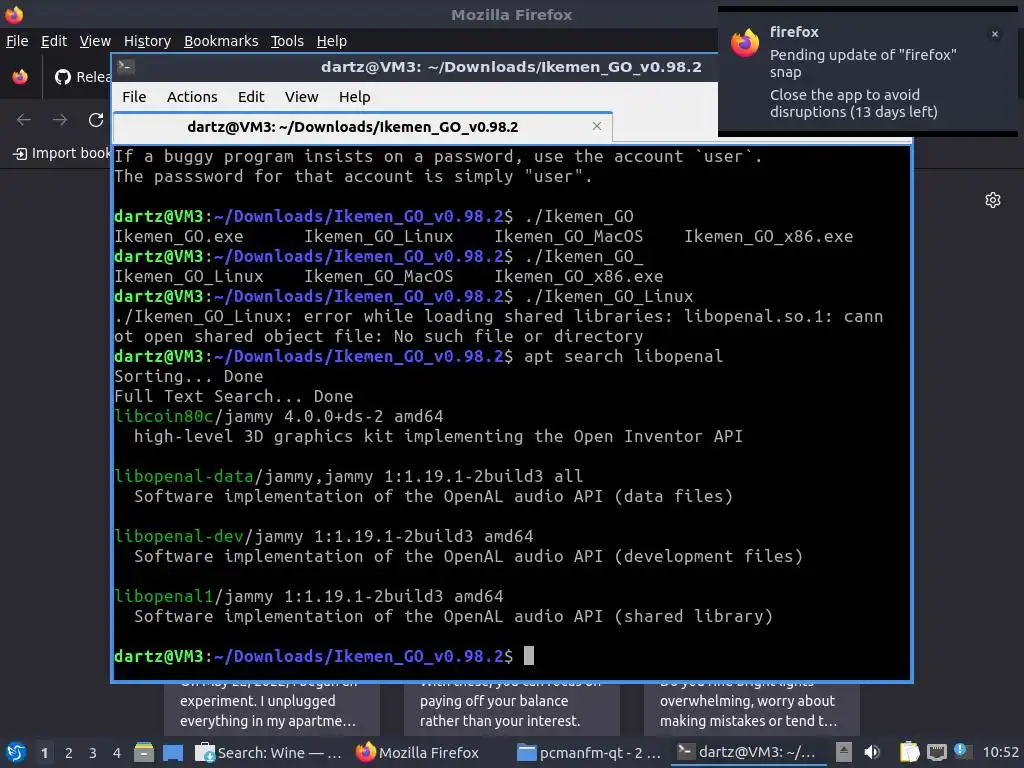Image resolution: width=1024 pixels, height=768 pixels.
Task: Reload the page in Firefox
Action: coord(96,120)
